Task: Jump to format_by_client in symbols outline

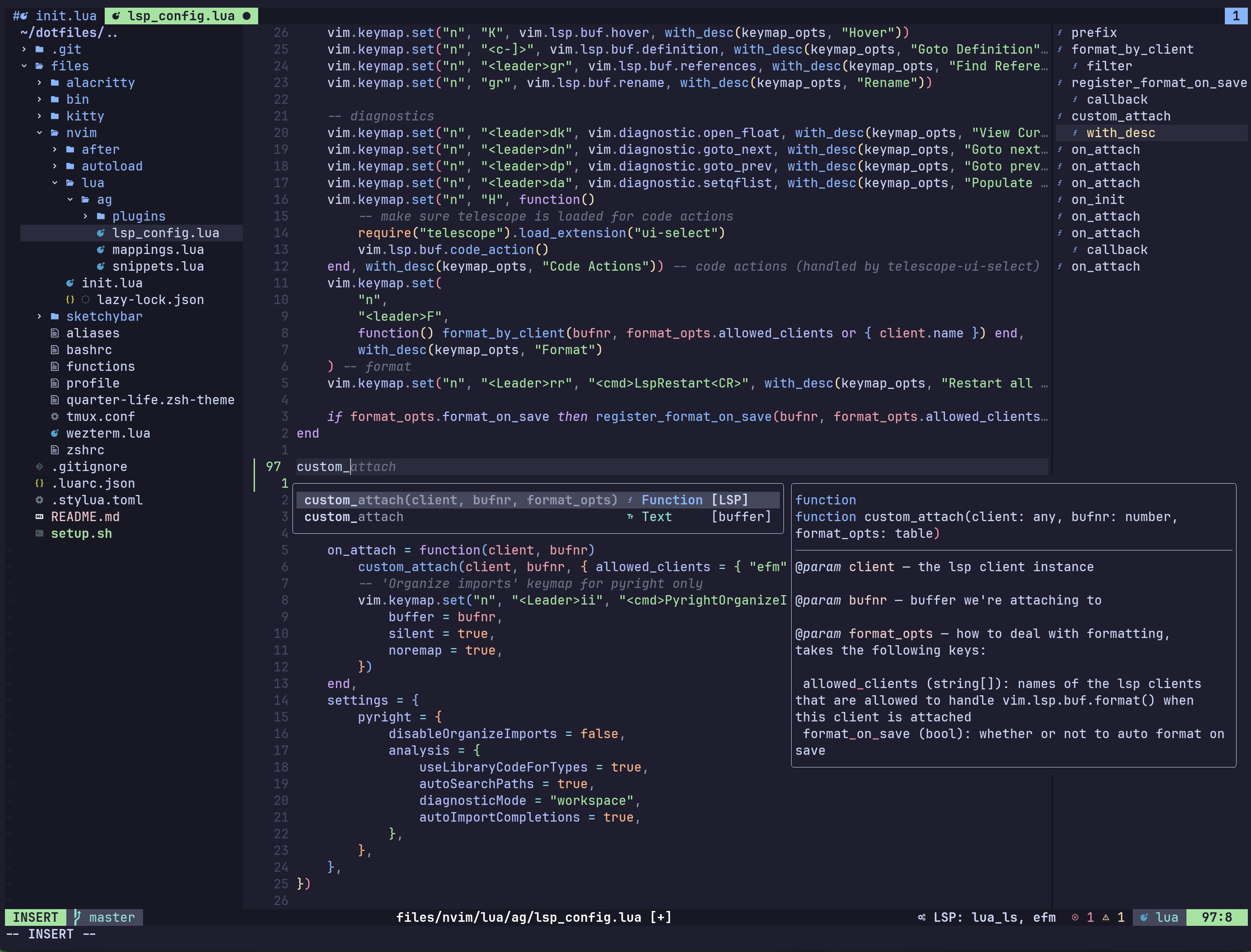Action: coord(1132,49)
